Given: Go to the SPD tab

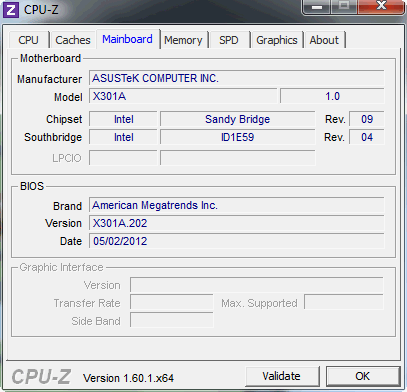Looking at the screenshot, I should (229, 40).
